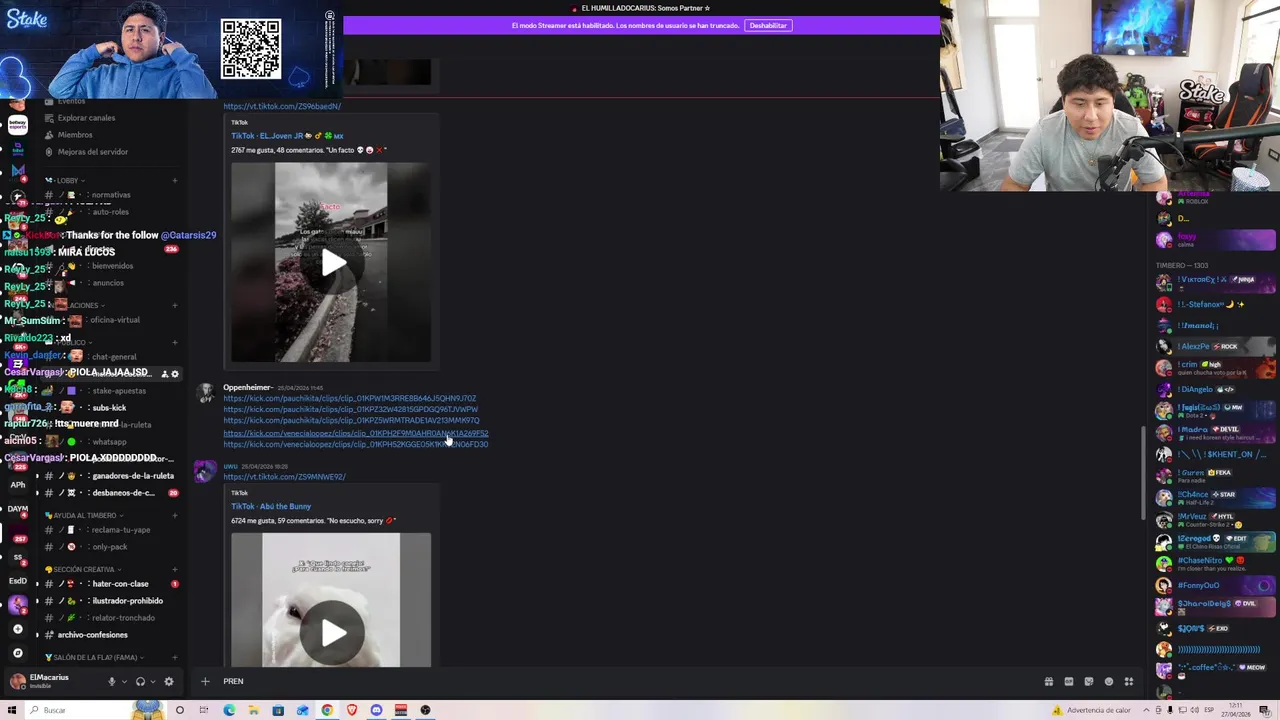This screenshot has height=720, width=1280.
Task: Open the vt.tiktok.com/ZS96baedN link
Action: pyautogui.click(x=282, y=106)
